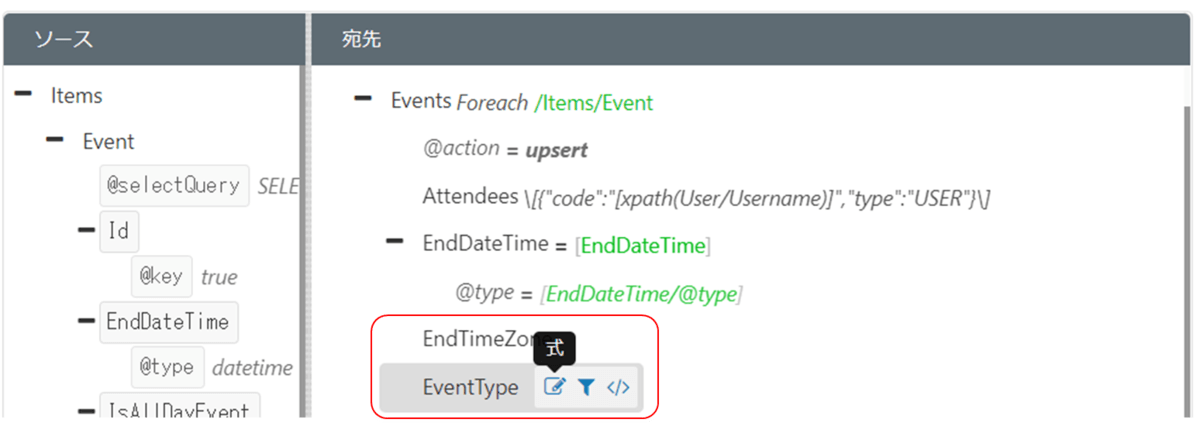Collapse the Id node in source panel
Screen dimensions: 1200x426
pos(87,231)
